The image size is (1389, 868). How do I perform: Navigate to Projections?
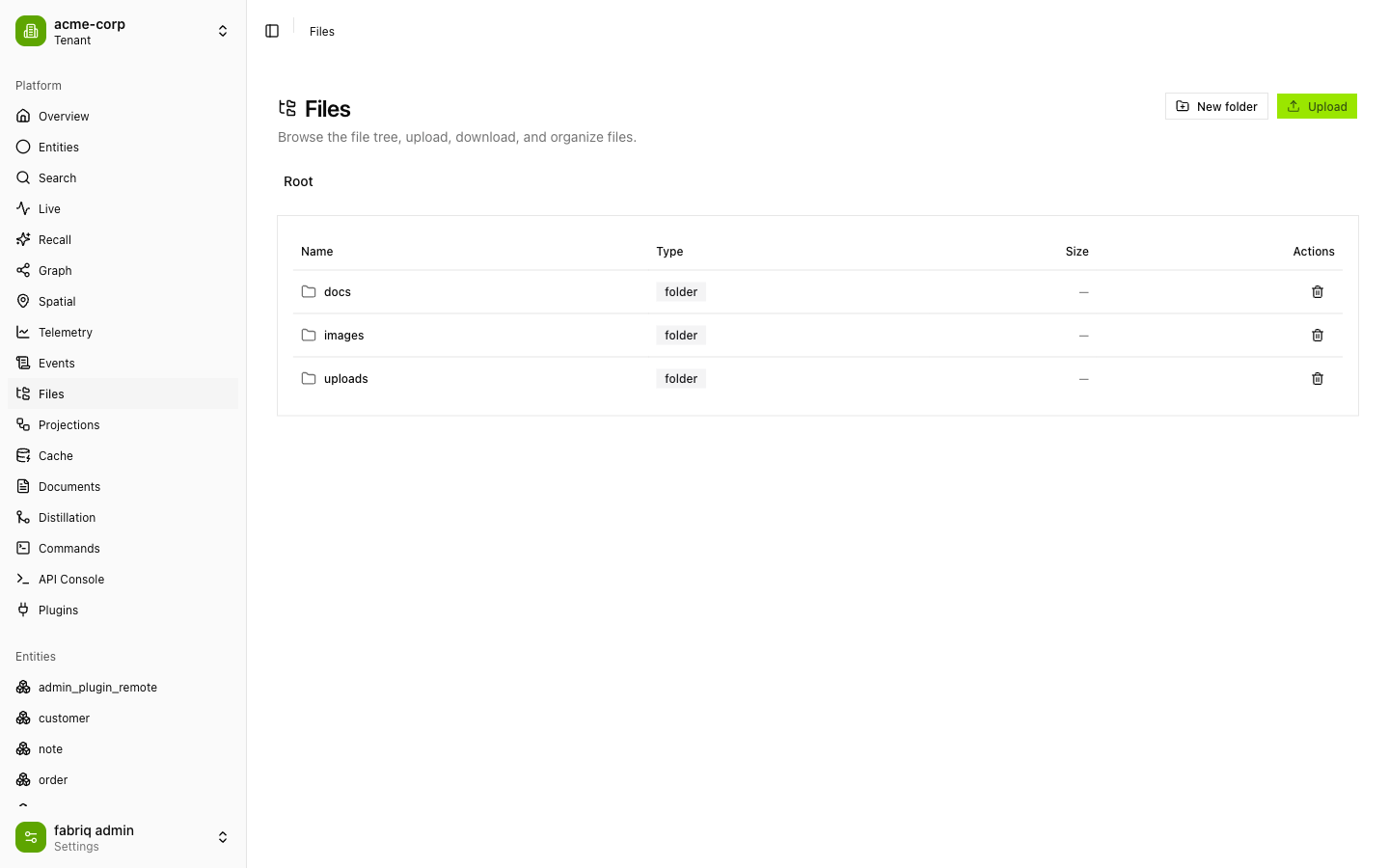click(123, 424)
